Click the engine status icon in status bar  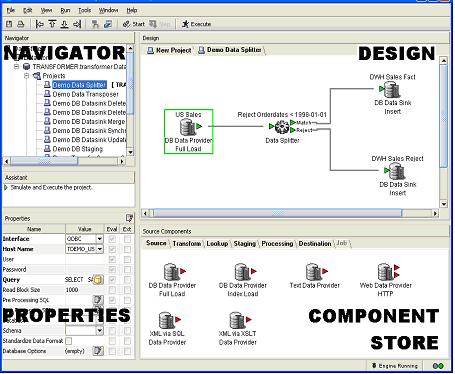coord(438,366)
